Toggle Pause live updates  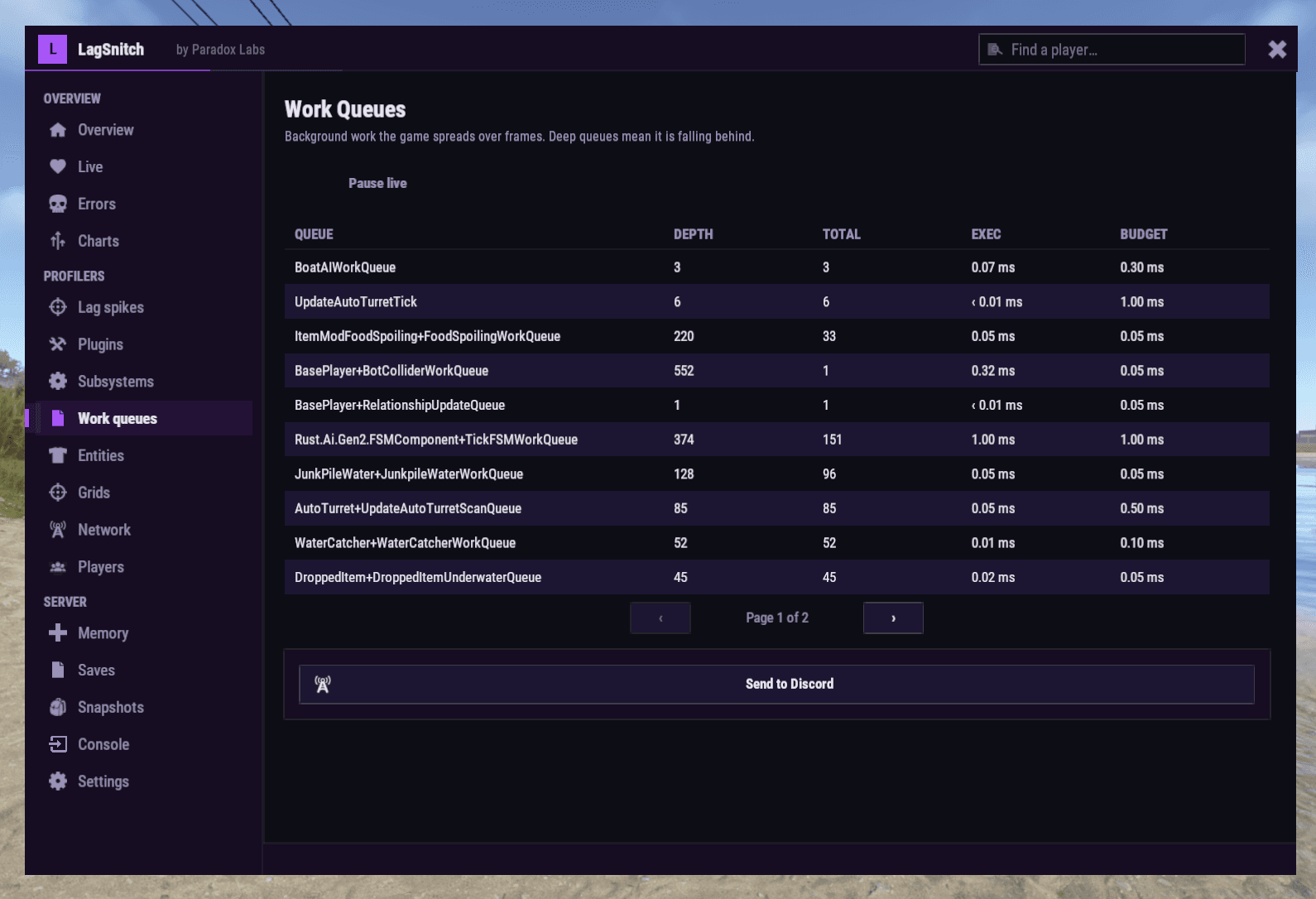[x=377, y=183]
